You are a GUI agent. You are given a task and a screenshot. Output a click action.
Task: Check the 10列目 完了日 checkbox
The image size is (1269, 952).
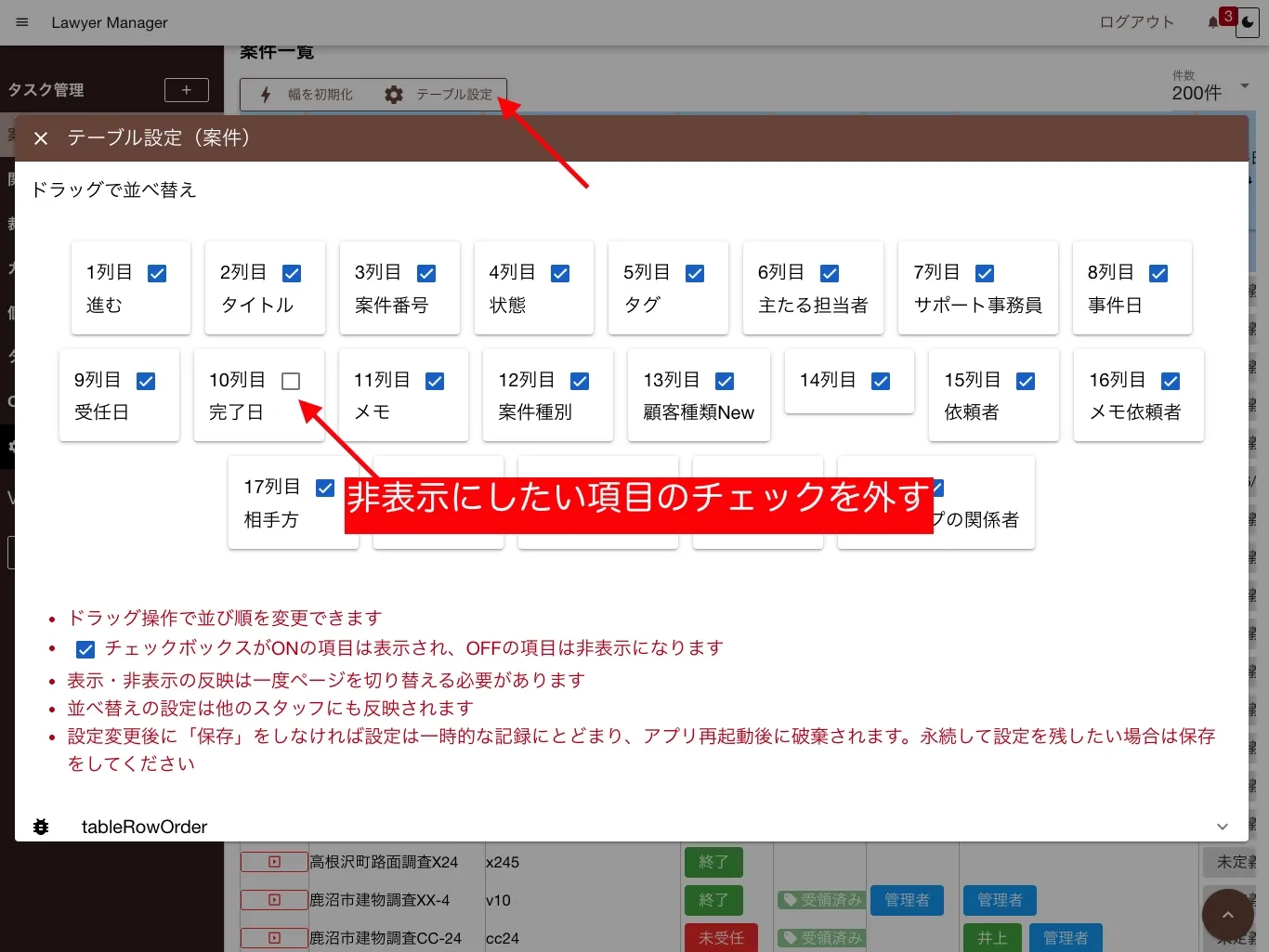tap(291, 381)
